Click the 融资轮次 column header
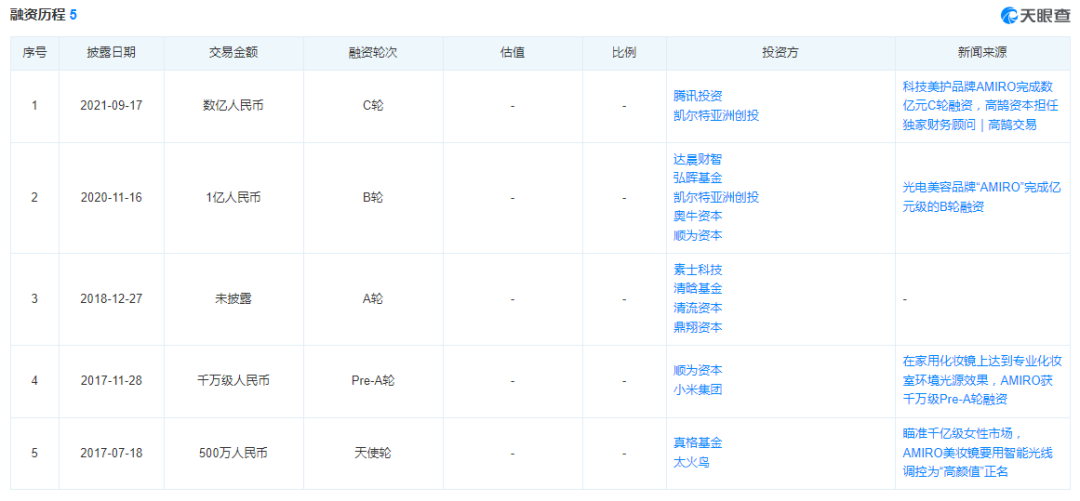The width and height of the screenshot is (1080, 501). pos(373,53)
